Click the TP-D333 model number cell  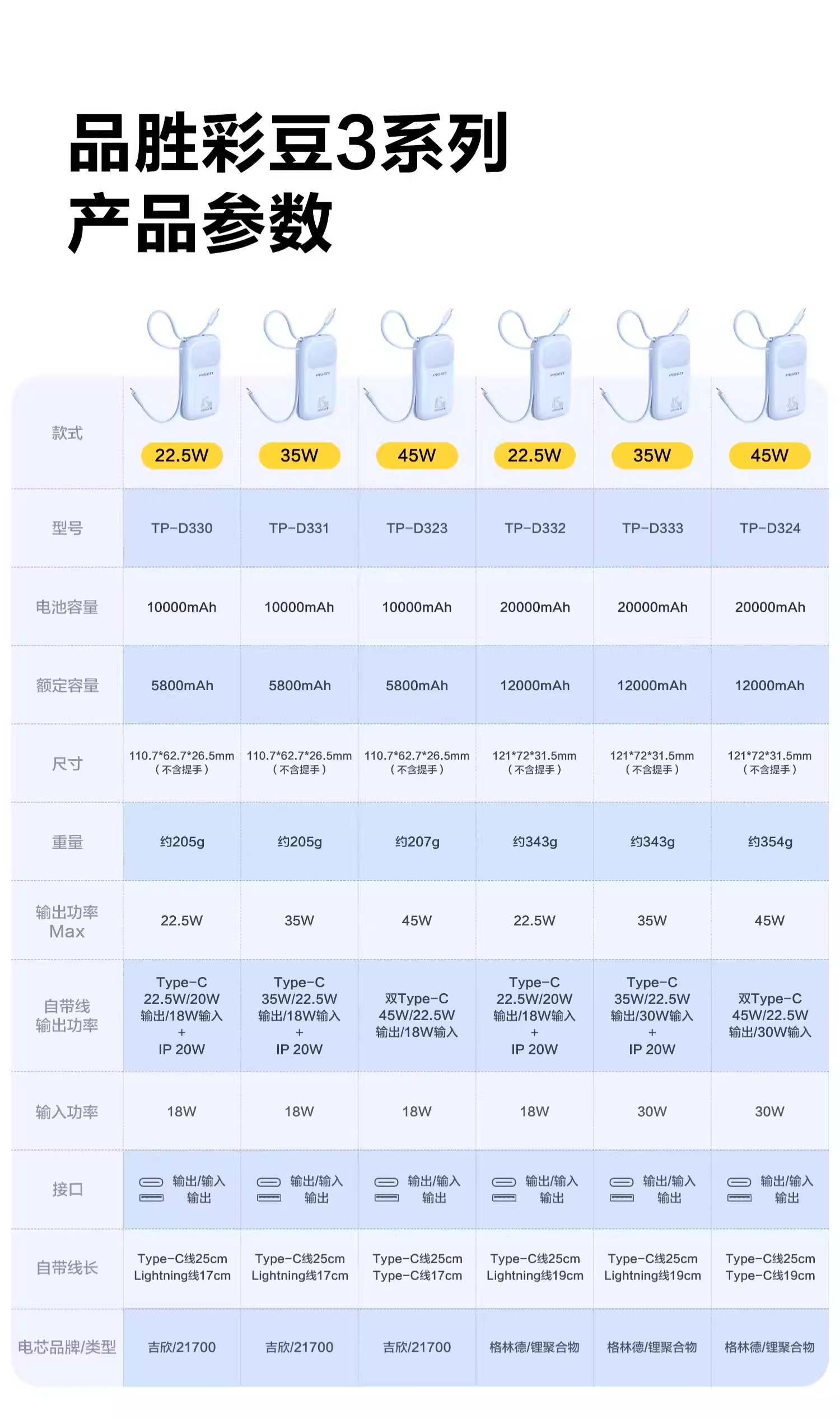[652, 528]
